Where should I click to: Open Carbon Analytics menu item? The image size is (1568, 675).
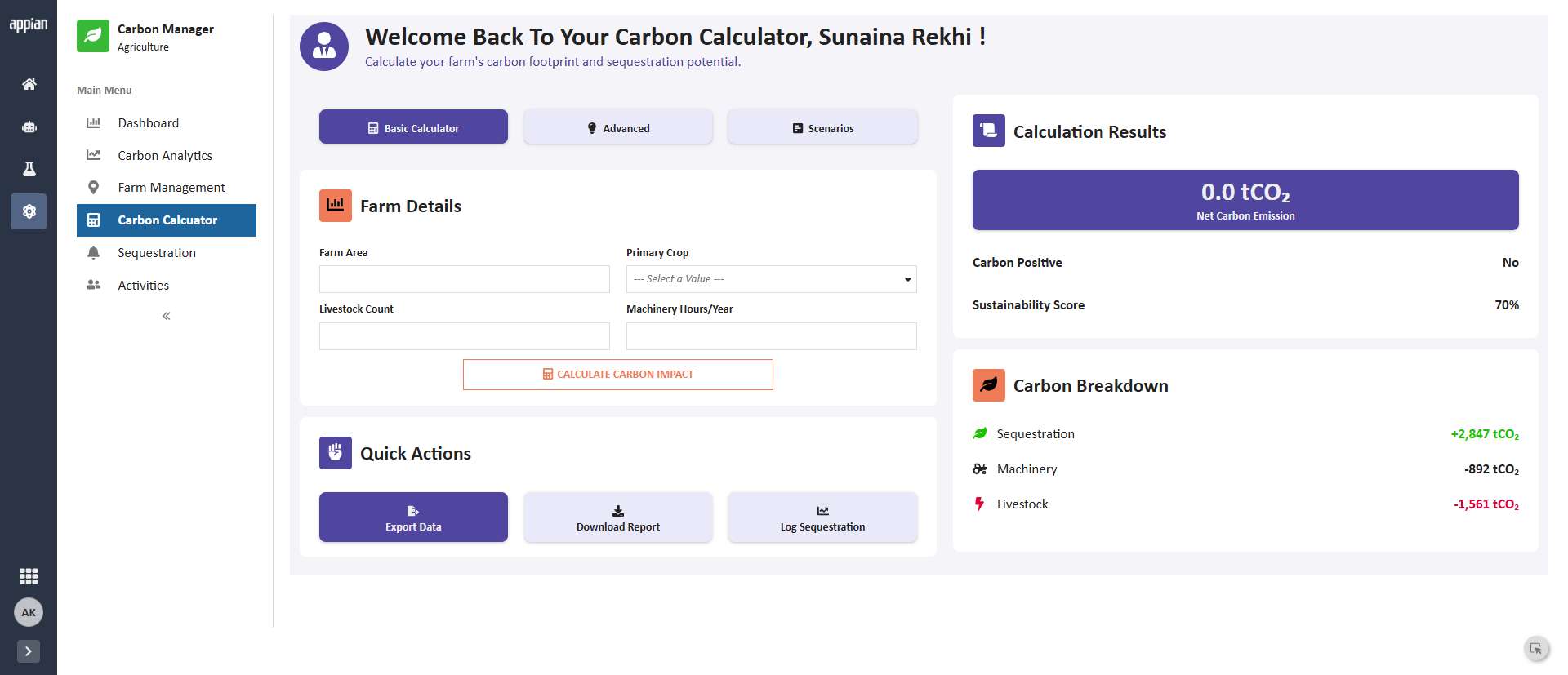(167, 155)
